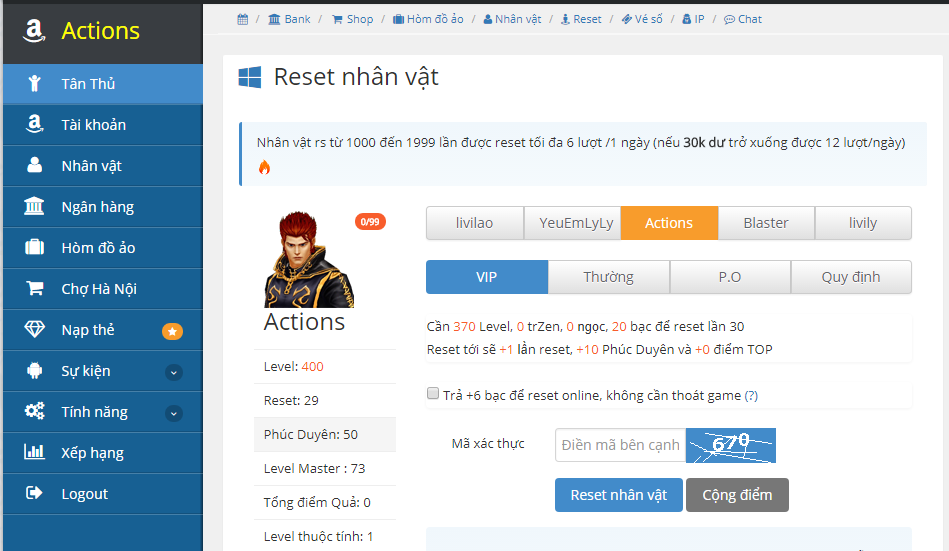Click the calendar icon in breadcrumb bar
The height and width of the screenshot is (551, 949).
(x=243, y=19)
